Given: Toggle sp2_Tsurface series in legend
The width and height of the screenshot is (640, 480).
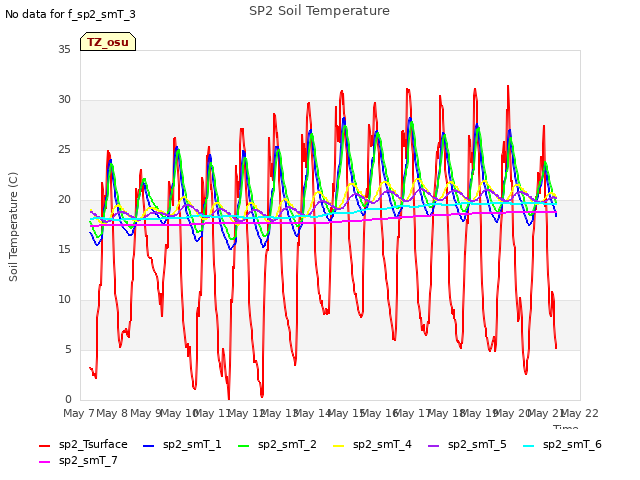Looking at the screenshot, I should tap(83, 444).
